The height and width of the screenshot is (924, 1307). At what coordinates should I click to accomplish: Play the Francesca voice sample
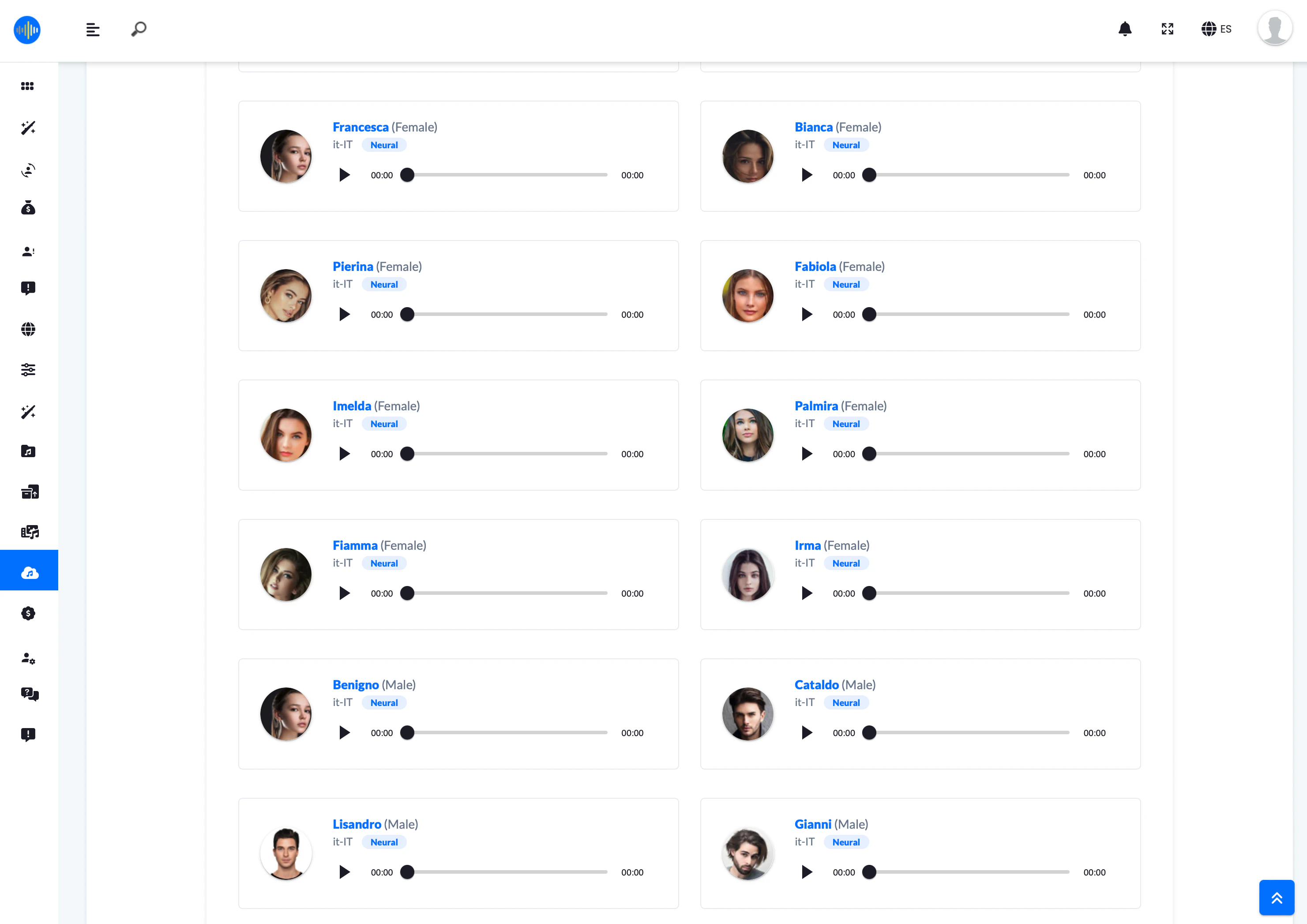[344, 175]
